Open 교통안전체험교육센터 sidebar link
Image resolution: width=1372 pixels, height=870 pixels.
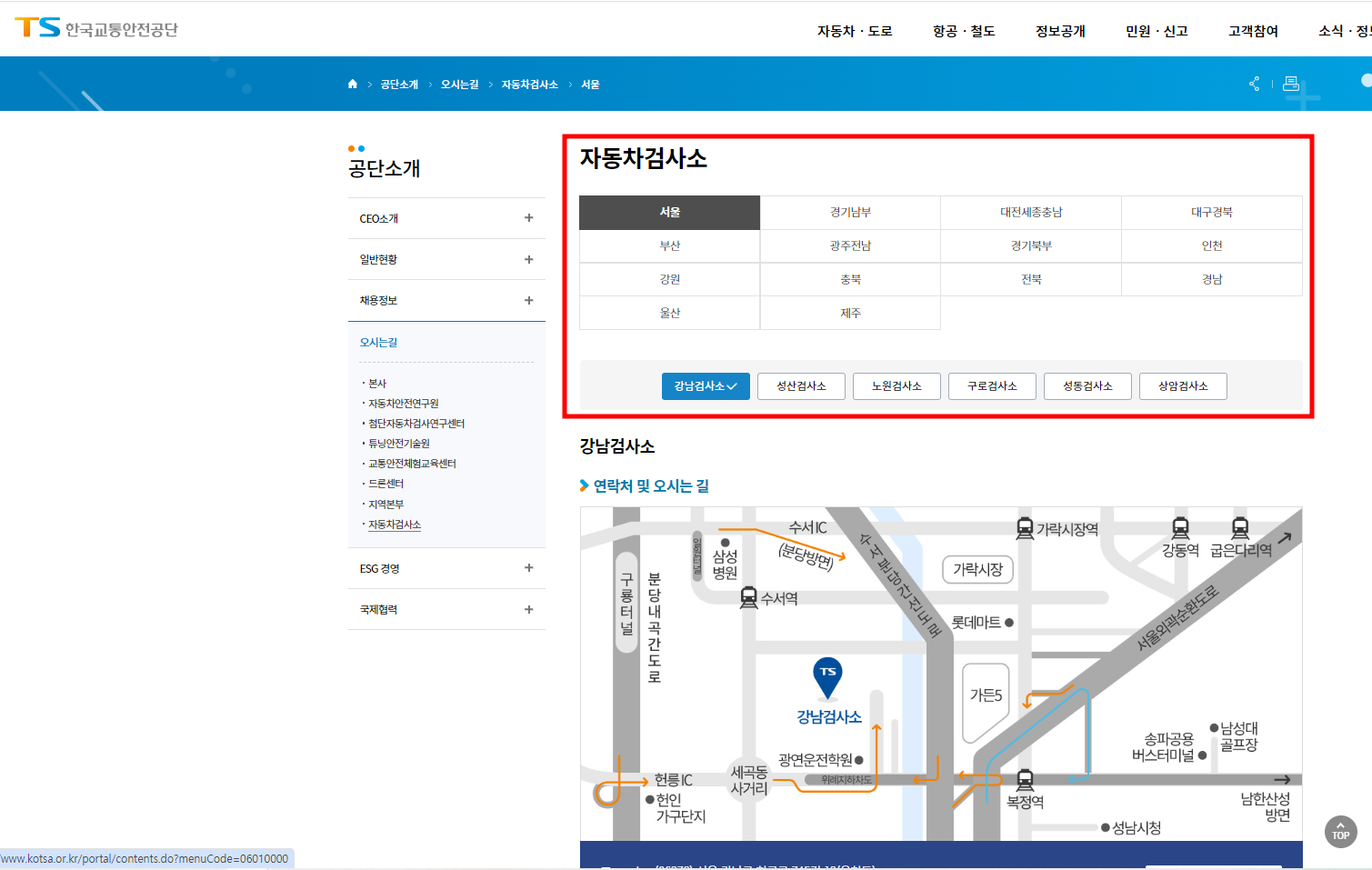[412, 464]
